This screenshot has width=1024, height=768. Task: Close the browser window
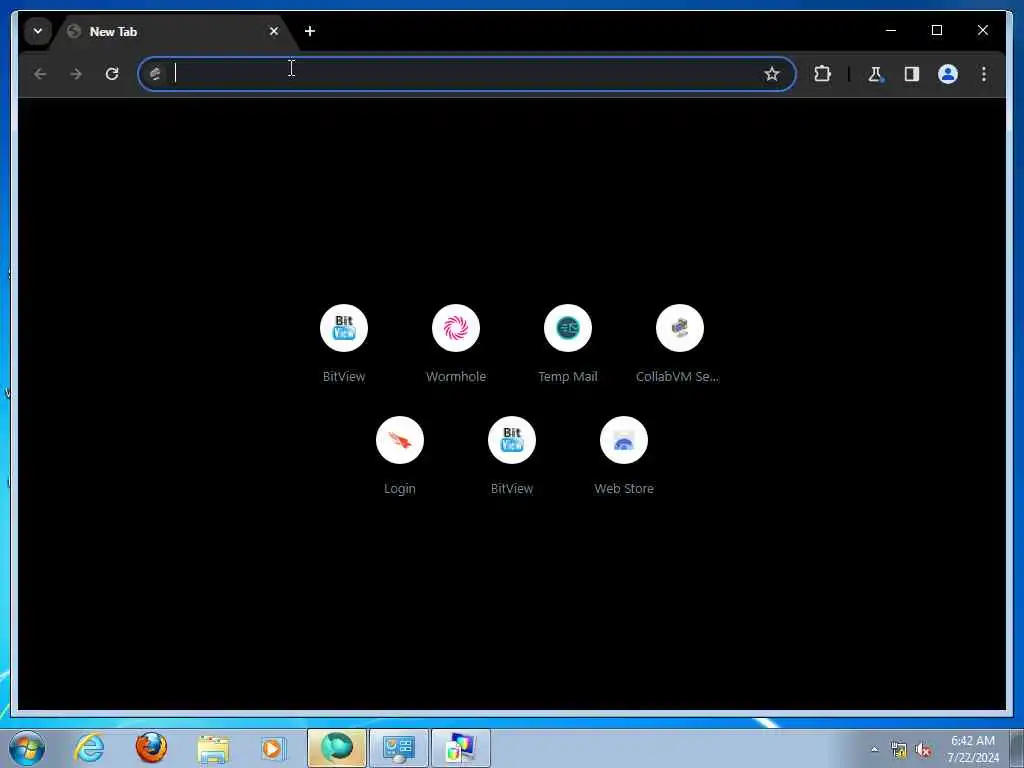coord(982,30)
